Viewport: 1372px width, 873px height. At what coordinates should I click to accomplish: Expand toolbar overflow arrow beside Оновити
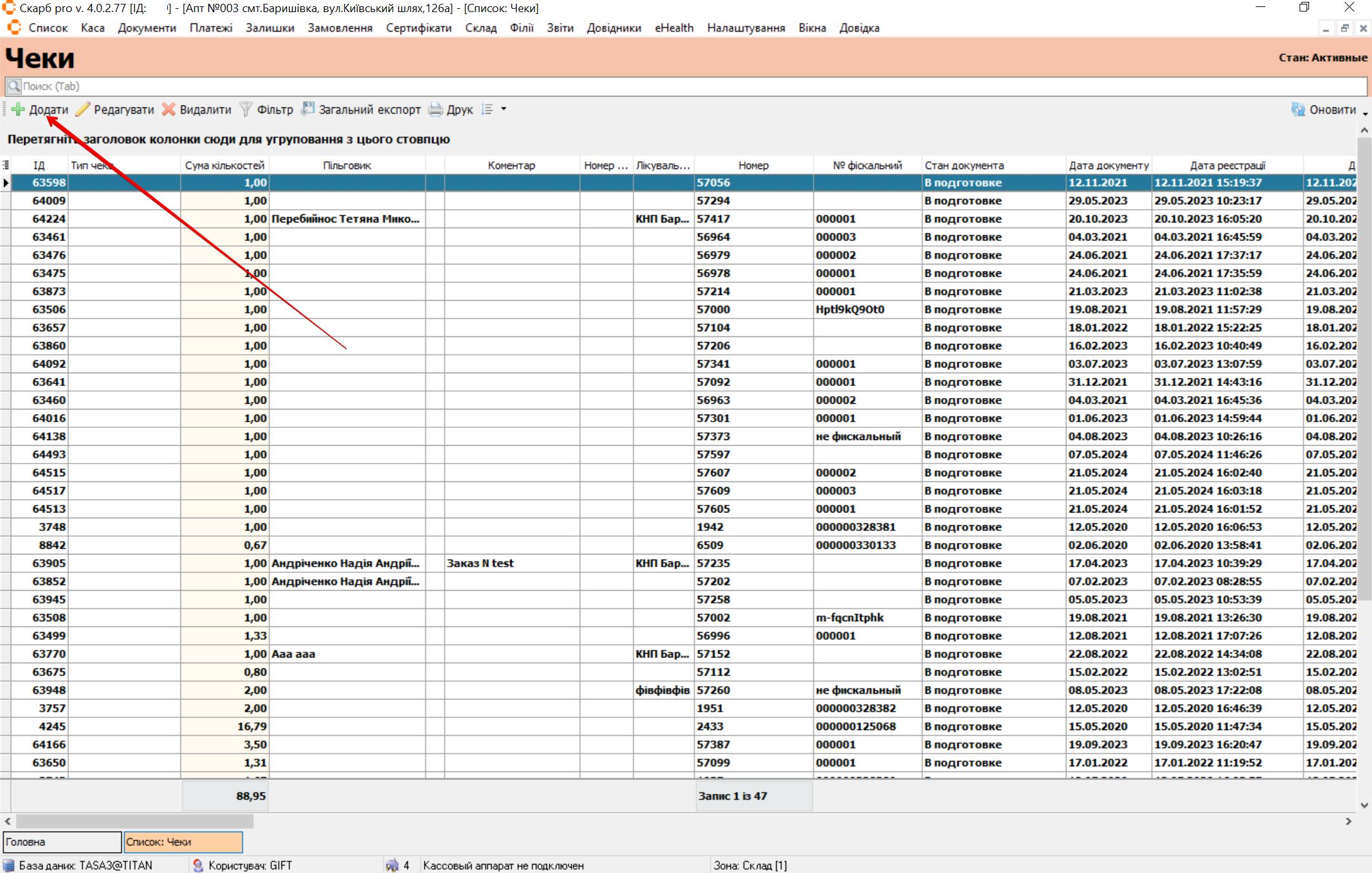tap(1365, 114)
